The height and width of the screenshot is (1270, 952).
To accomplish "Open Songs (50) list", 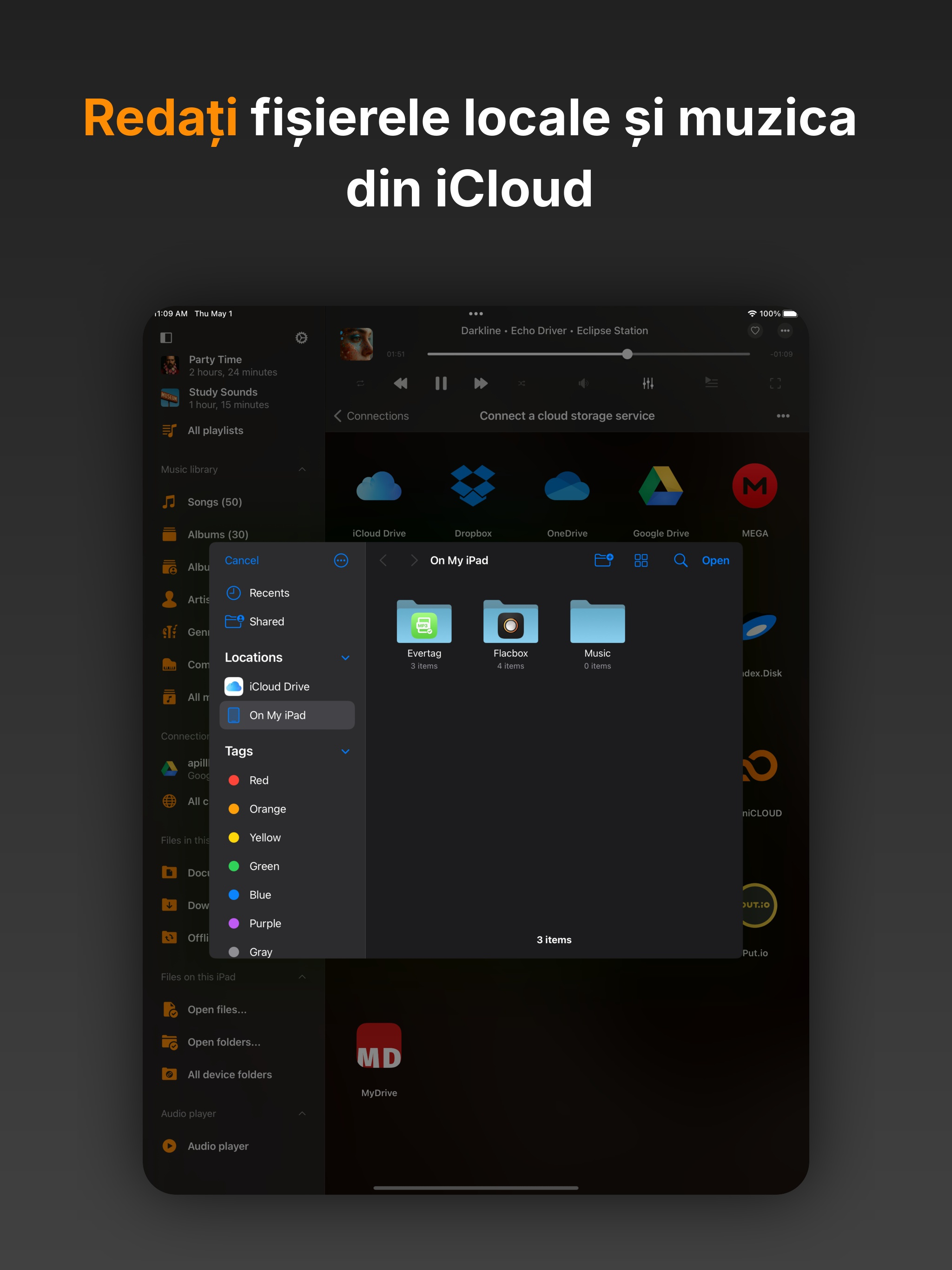I will pos(233,503).
